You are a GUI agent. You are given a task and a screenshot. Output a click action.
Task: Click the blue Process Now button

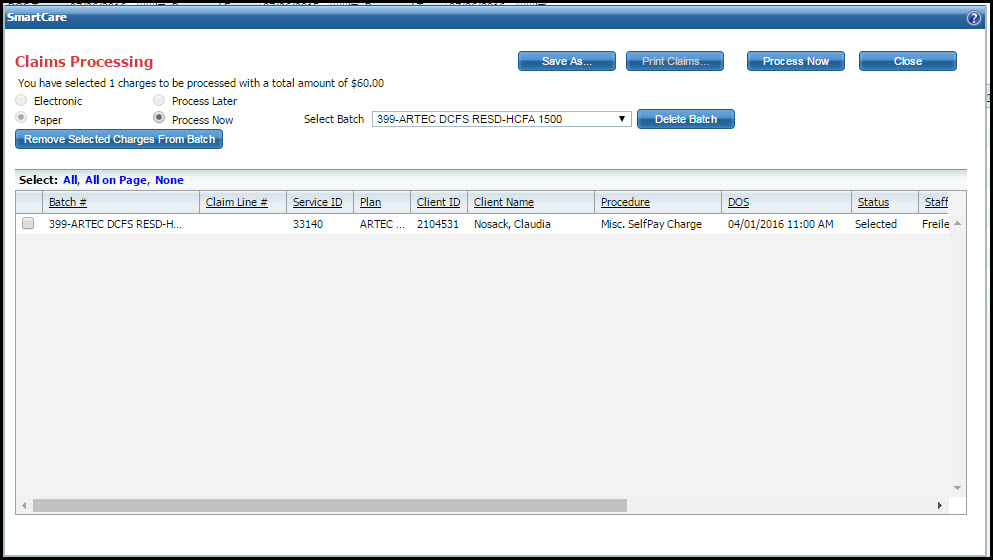pos(795,61)
